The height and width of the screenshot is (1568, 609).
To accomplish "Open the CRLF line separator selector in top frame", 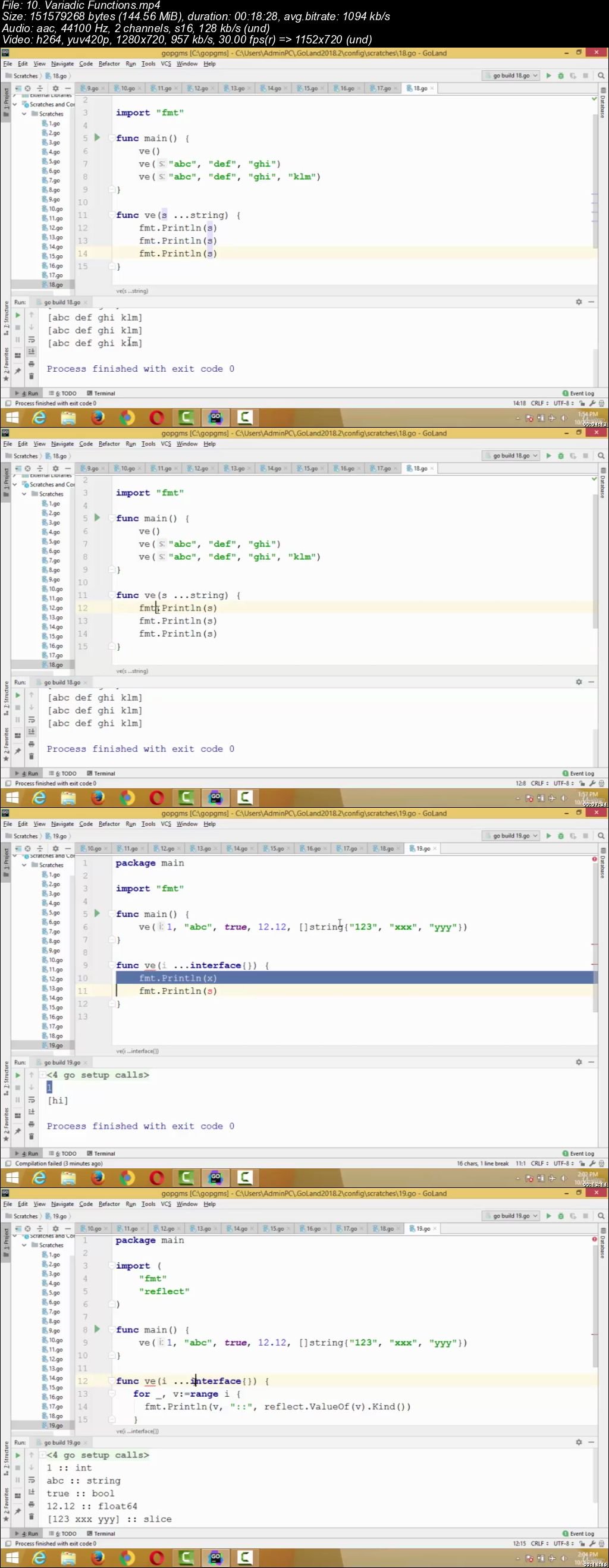I will point(539,403).
